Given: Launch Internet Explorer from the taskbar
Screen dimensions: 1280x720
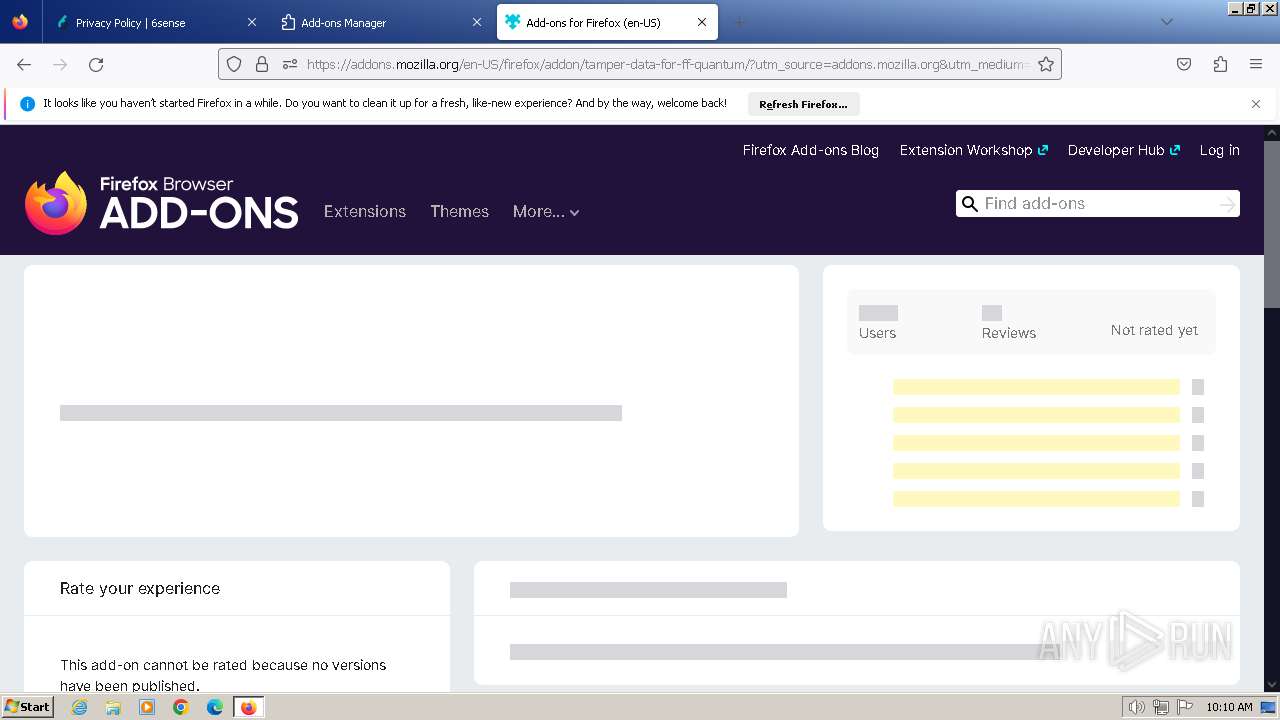Looking at the screenshot, I should pos(79,707).
